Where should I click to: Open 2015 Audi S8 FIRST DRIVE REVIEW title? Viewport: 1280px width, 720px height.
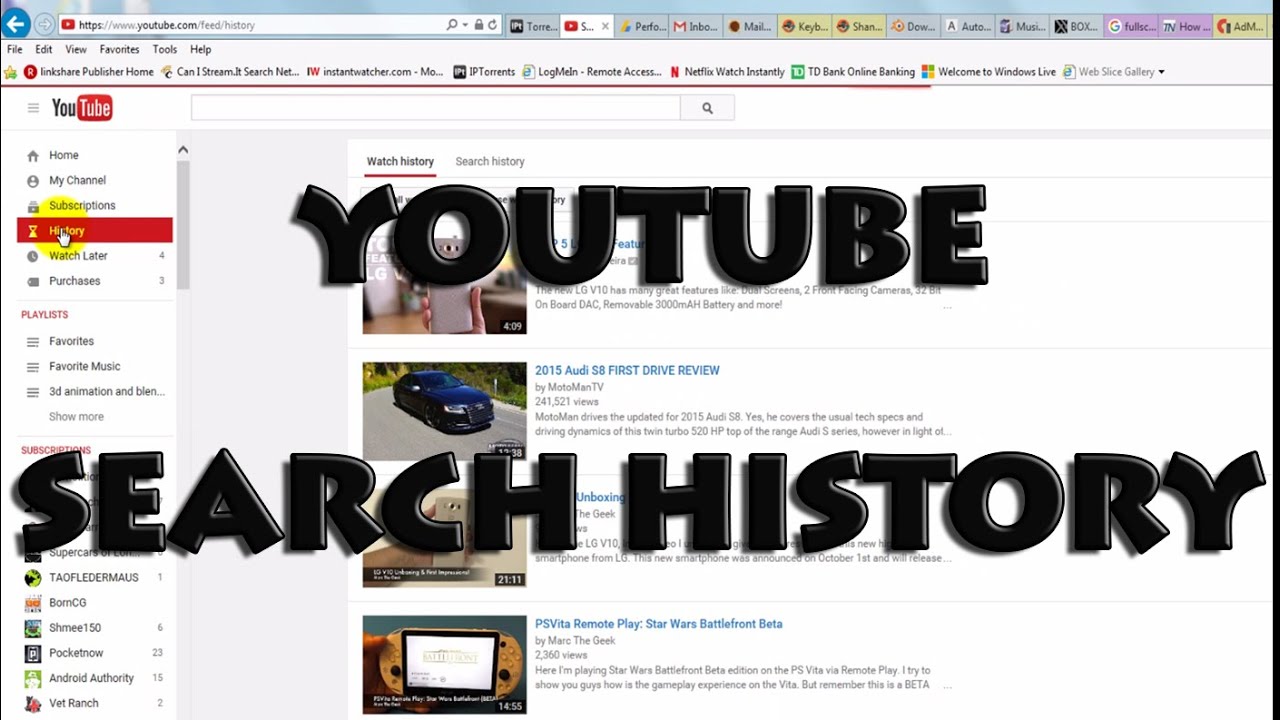[x=627, y=370]
